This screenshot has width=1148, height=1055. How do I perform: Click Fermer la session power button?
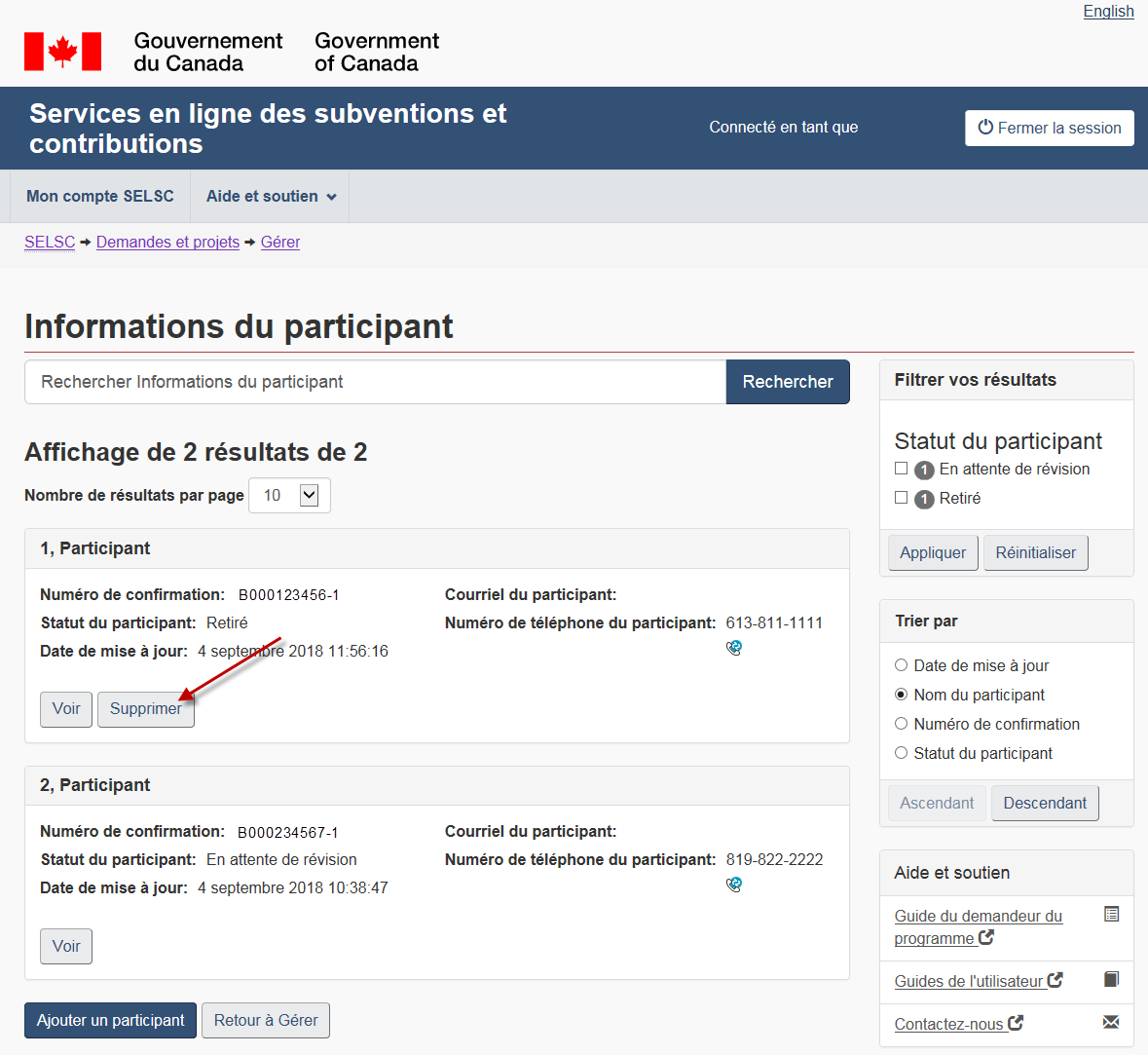[x=1049, y=128]
